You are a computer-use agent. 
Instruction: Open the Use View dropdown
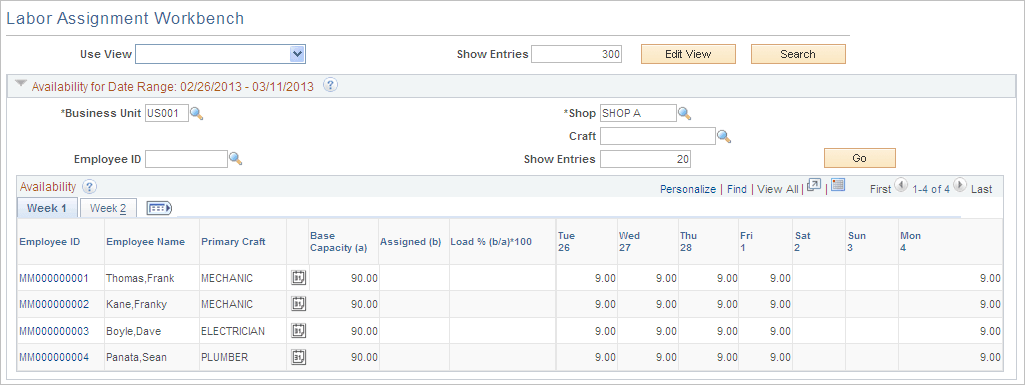pyautogui.click(x=220, y=54)
